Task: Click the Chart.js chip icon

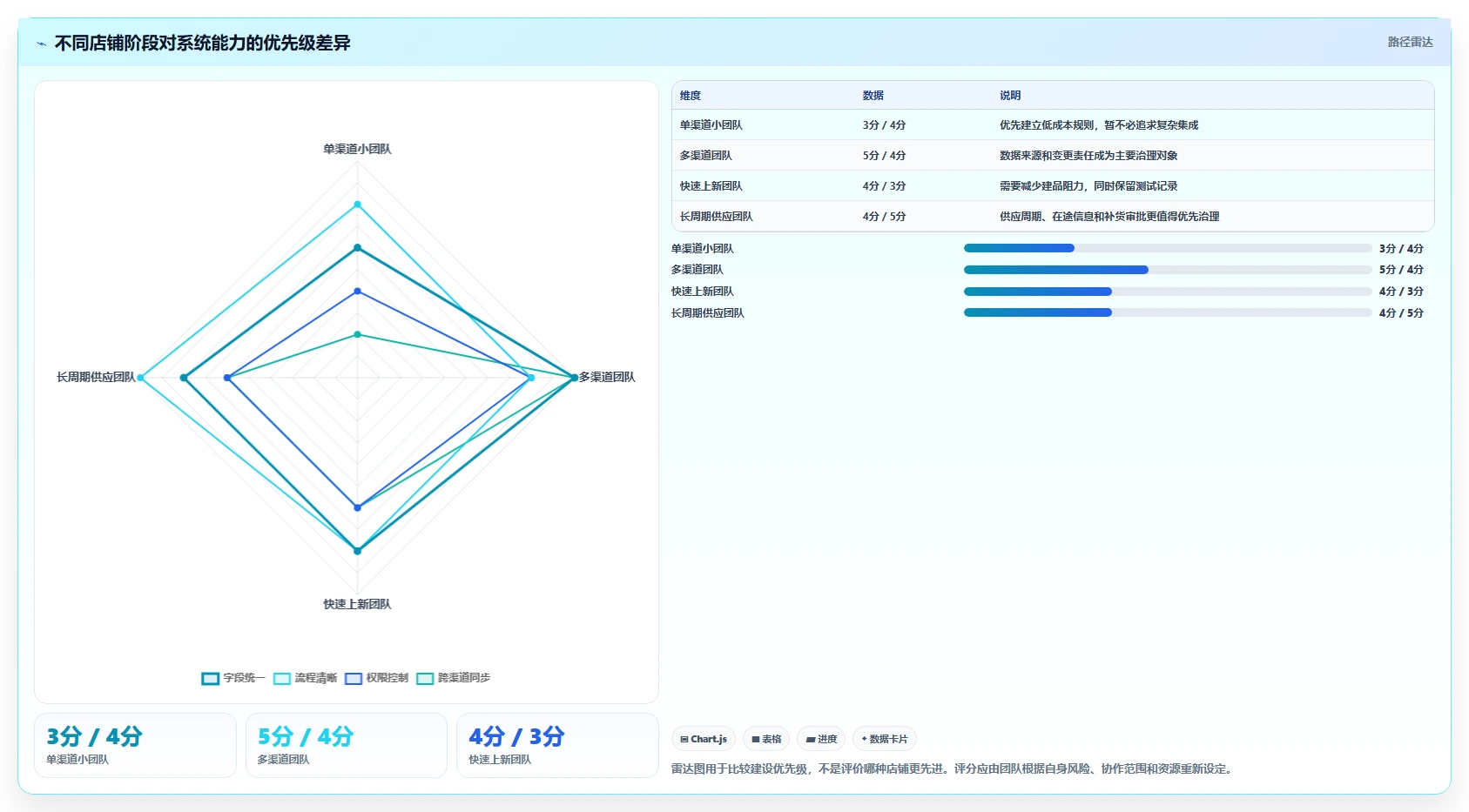Action: pyautogui.click(x=684, y=739)
